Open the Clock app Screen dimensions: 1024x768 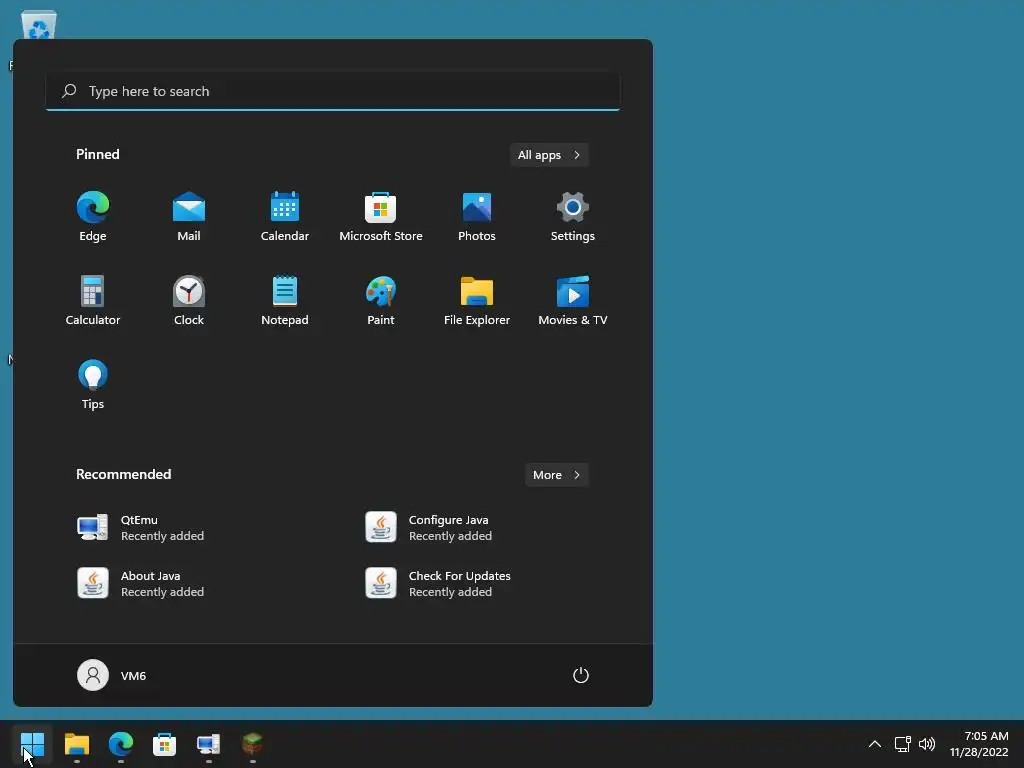pyautogui.click(x=189, y=300)
